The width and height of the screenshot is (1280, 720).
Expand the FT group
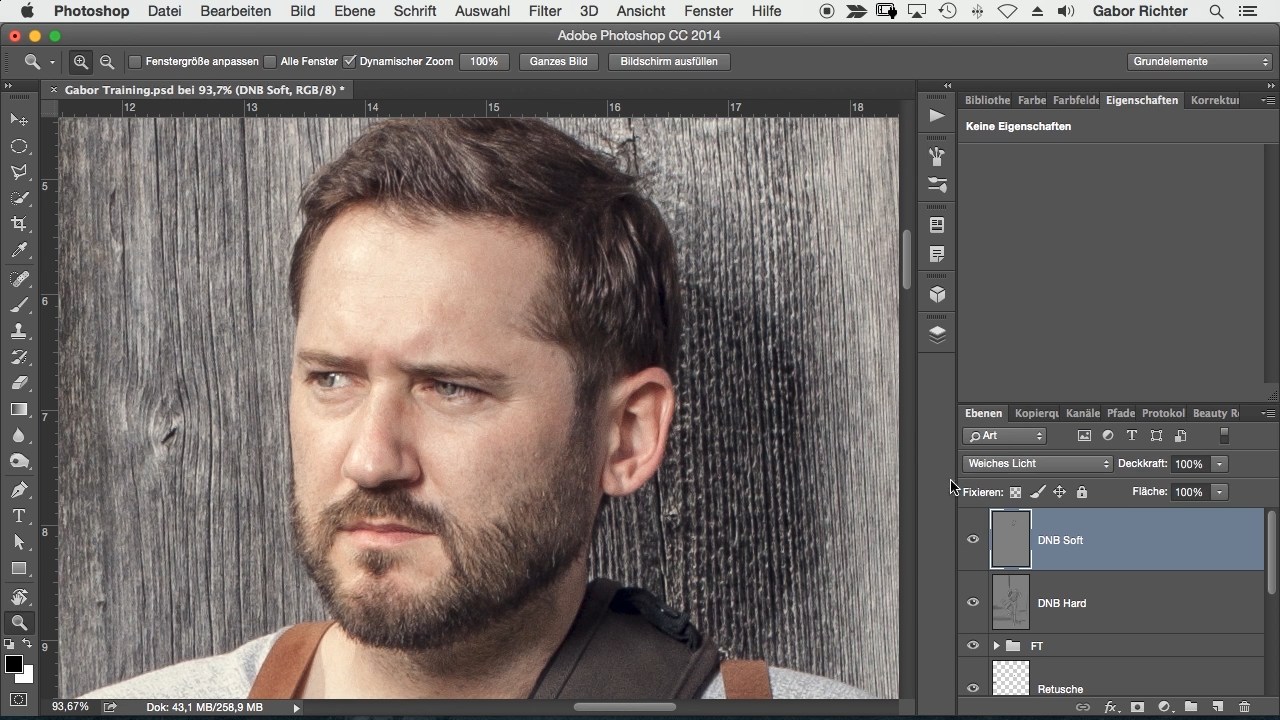coord(996,646)
